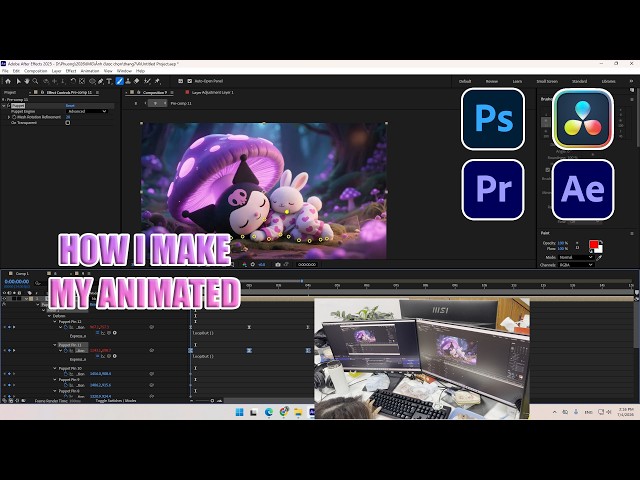Open the Paint panel menu icon
This screenshot has width=640, height=480.
[632, 233]
